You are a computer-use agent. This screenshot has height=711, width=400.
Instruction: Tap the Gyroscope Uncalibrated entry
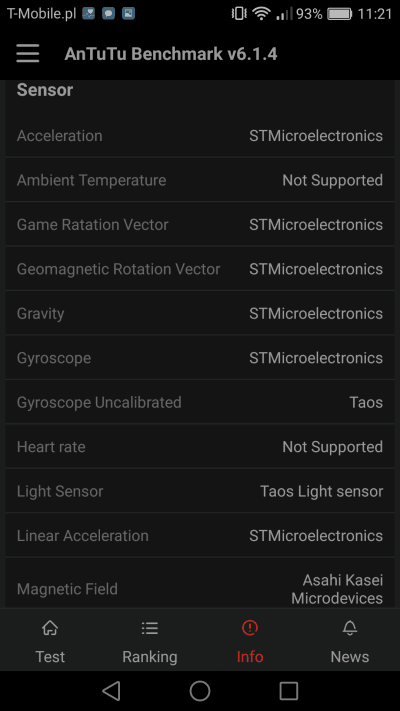tap(200, 402)
